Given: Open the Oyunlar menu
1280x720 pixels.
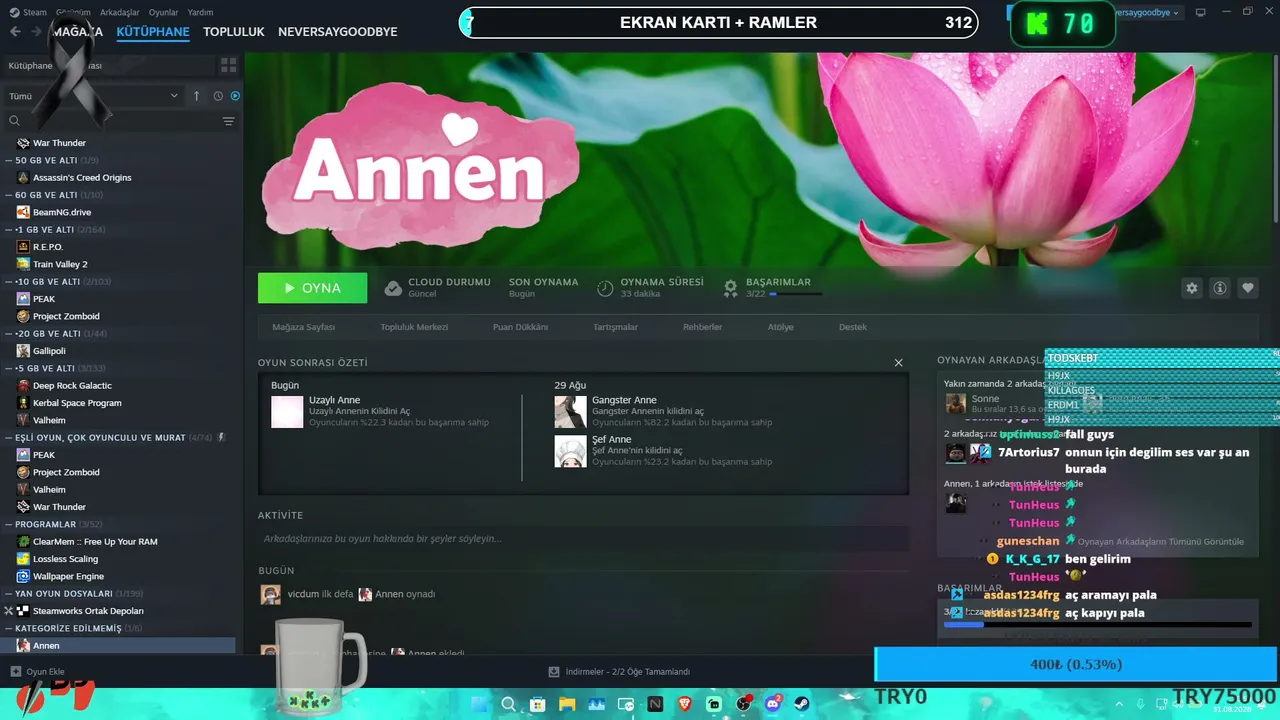Looking at the screenshot, I should pyautogui.click(x=164, y=12).
